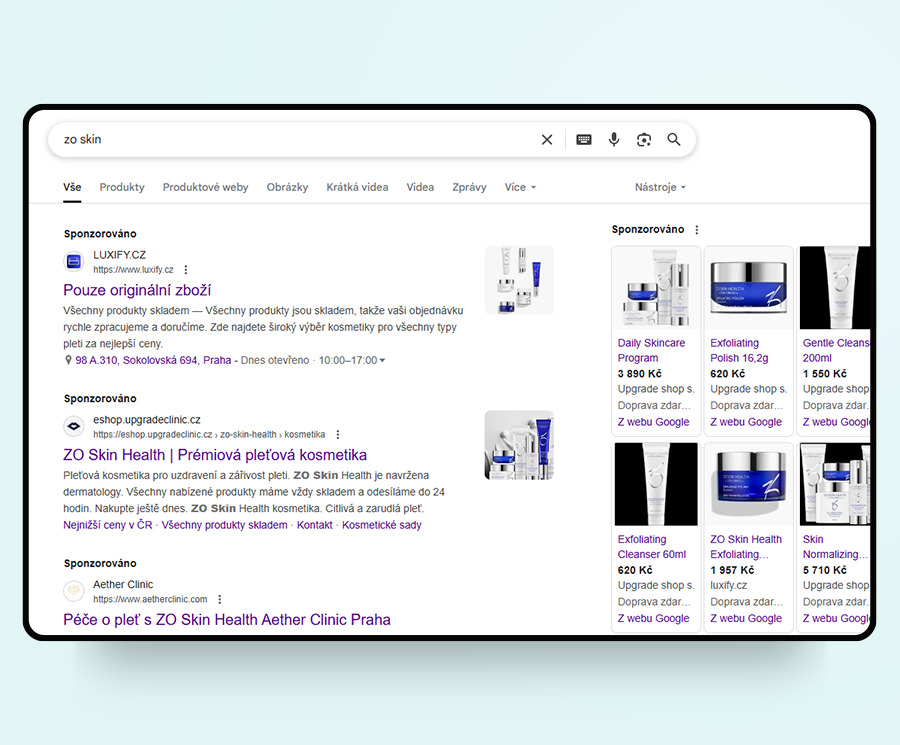Open Exfoliating Polish 16,2g product image
Screen dimensions: 900x745
click(x=748, y=288)
